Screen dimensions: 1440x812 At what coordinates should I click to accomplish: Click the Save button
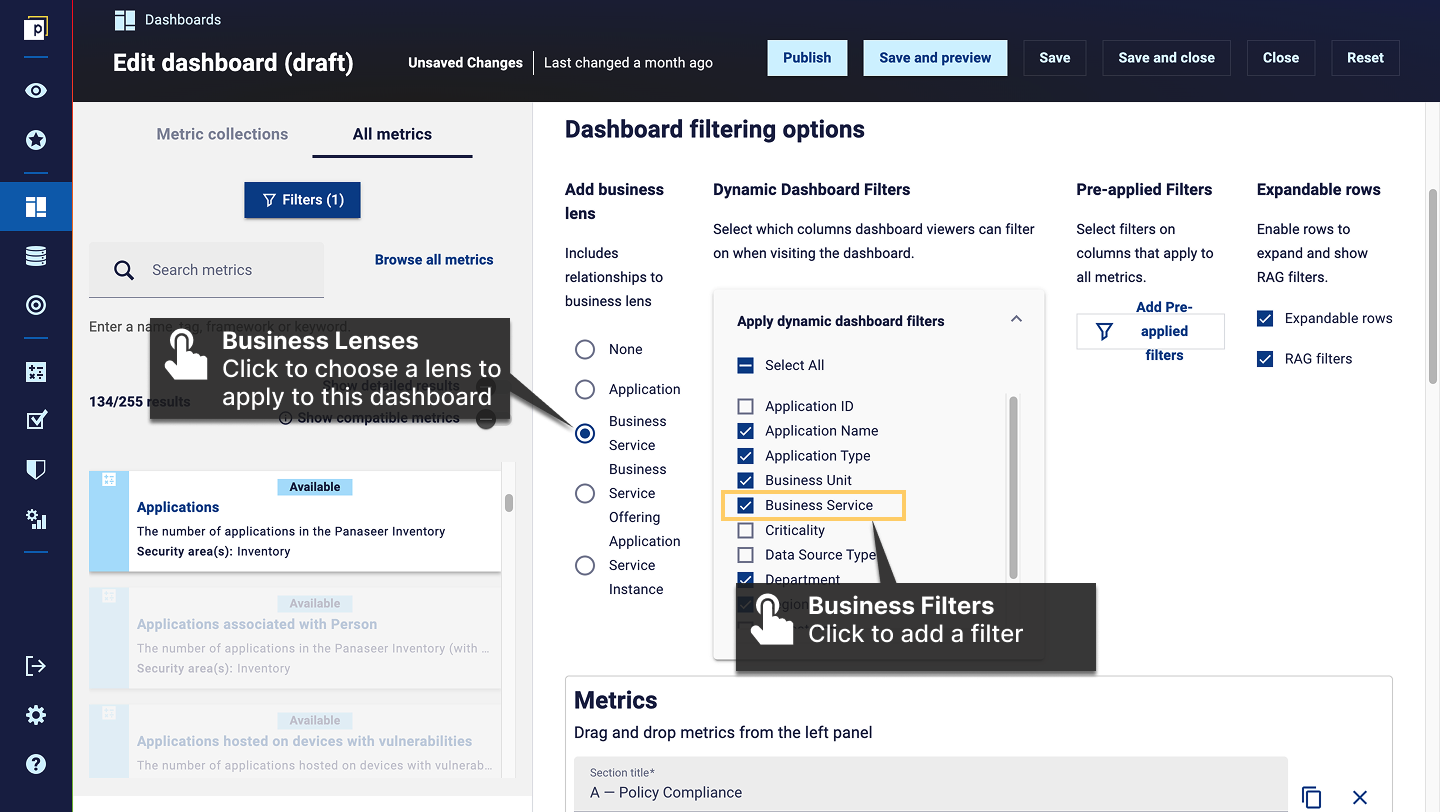tap(1055, 58)
